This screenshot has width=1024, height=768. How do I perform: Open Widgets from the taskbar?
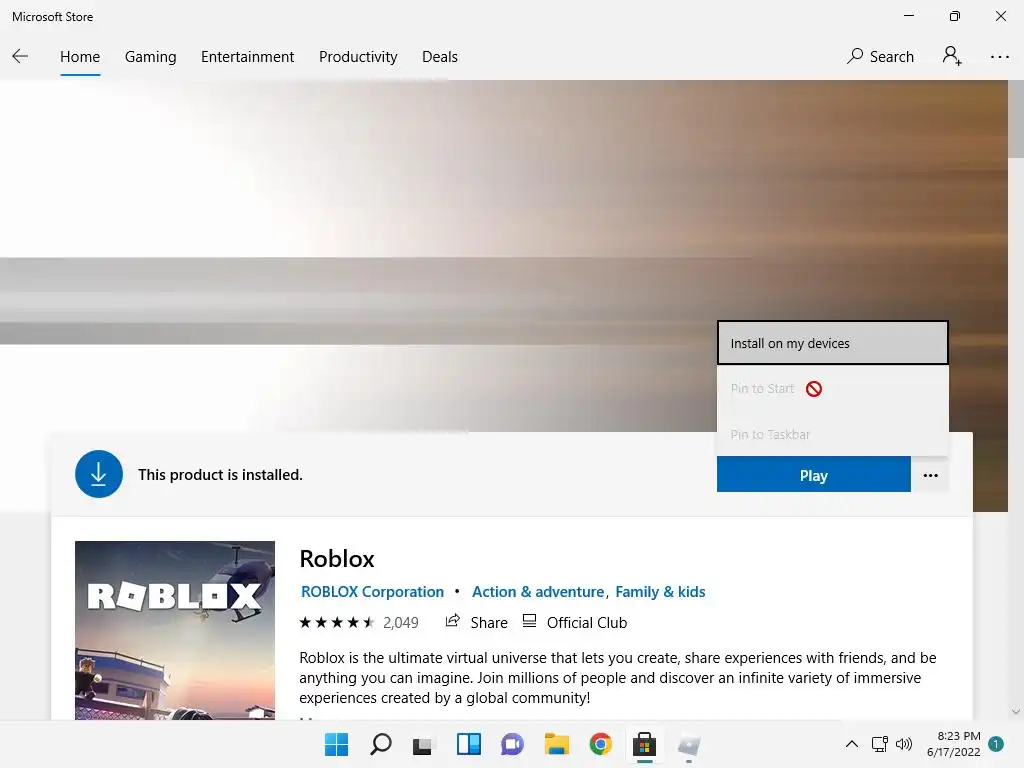pyautogui.click(x=468, y=744)
